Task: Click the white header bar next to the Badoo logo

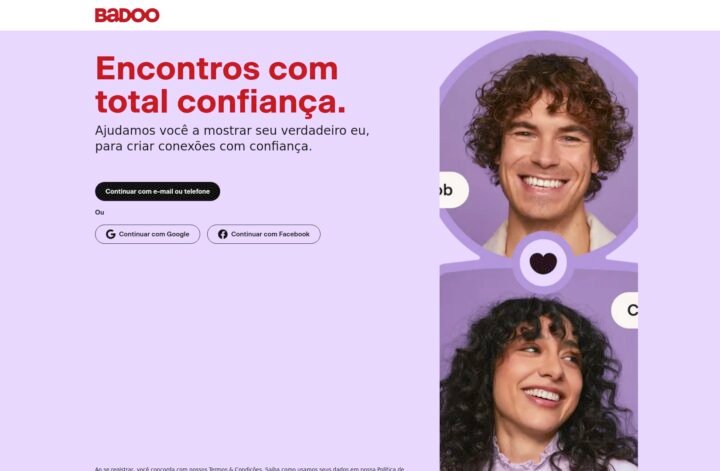Action: point(413,15)
